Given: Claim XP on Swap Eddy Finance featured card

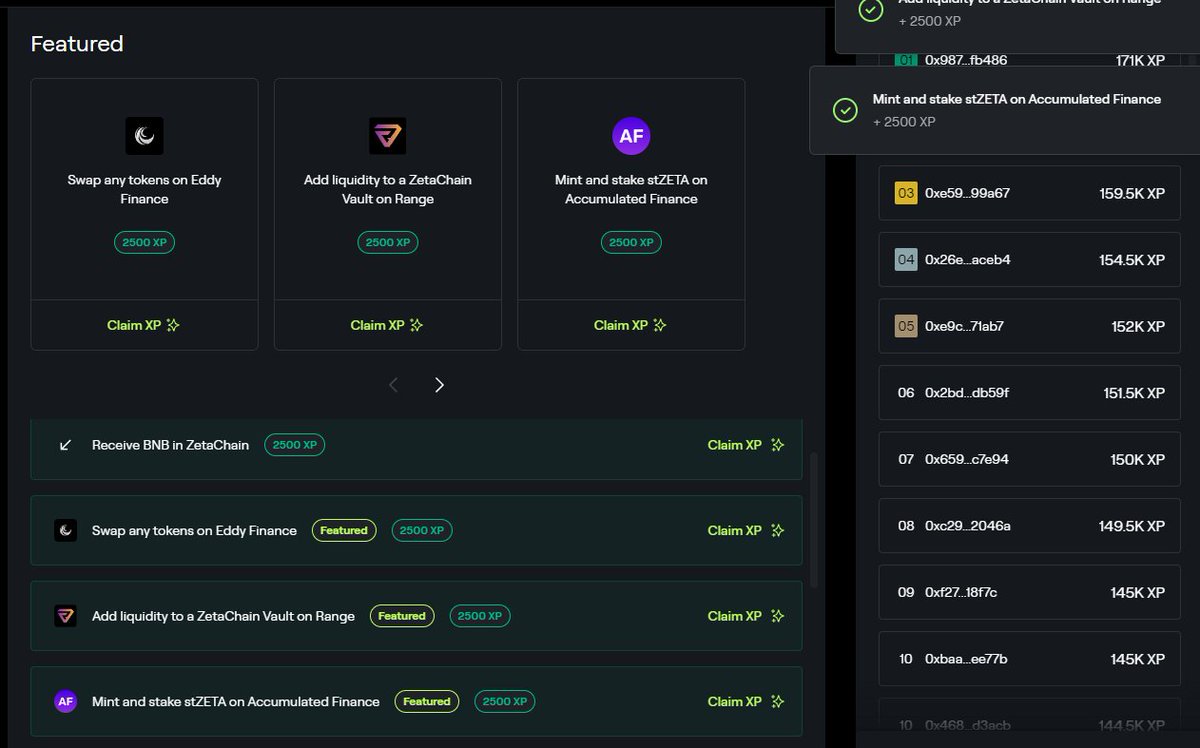Looking at the screenshot, I should (144, 325).
